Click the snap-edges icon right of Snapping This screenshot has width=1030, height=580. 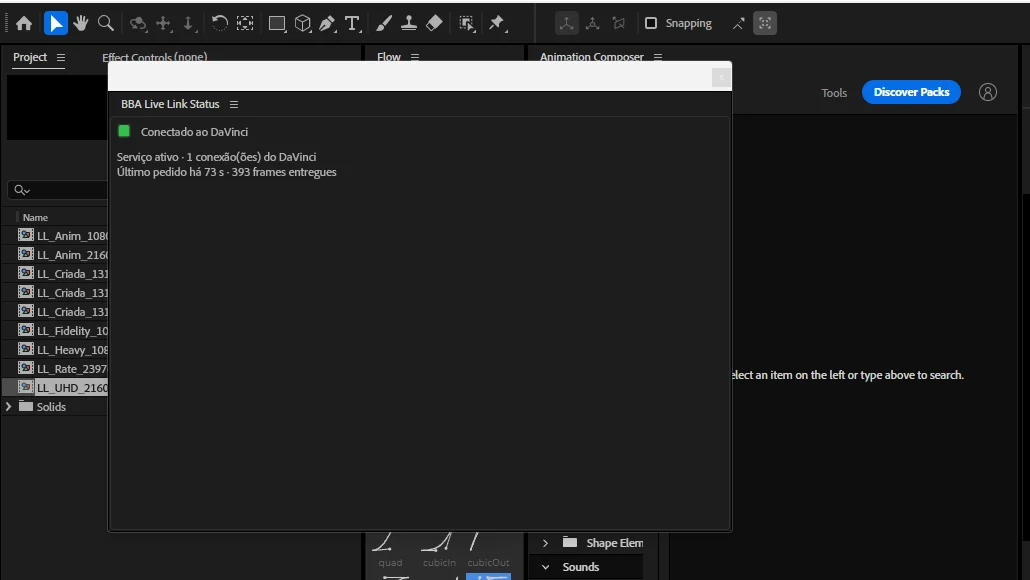pyautogui.click(x=739, y=24)
